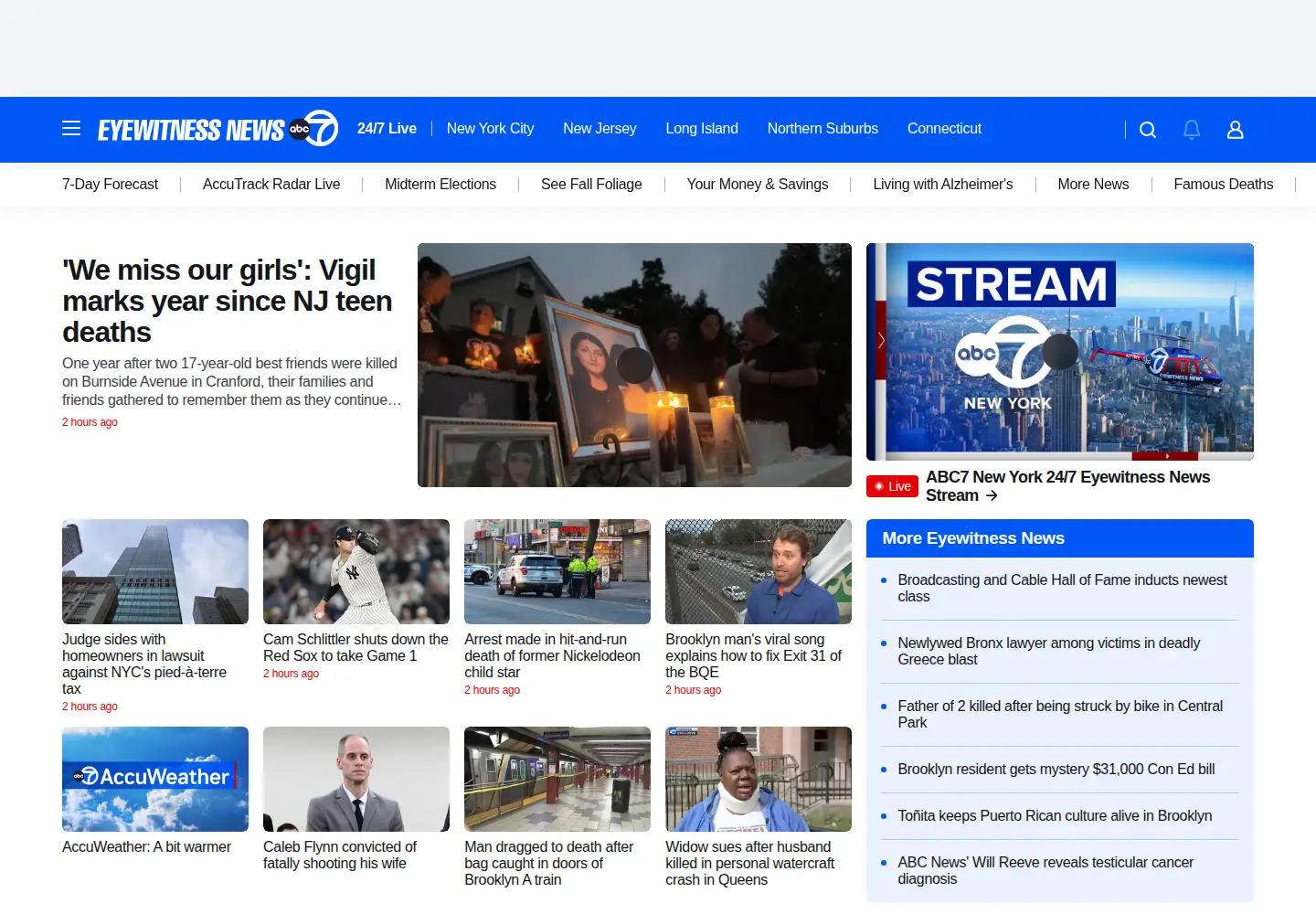This screenshot has width=1316, height=914.
Task: Open Widow sues after husband killed headline
Action: click(749, 864)
